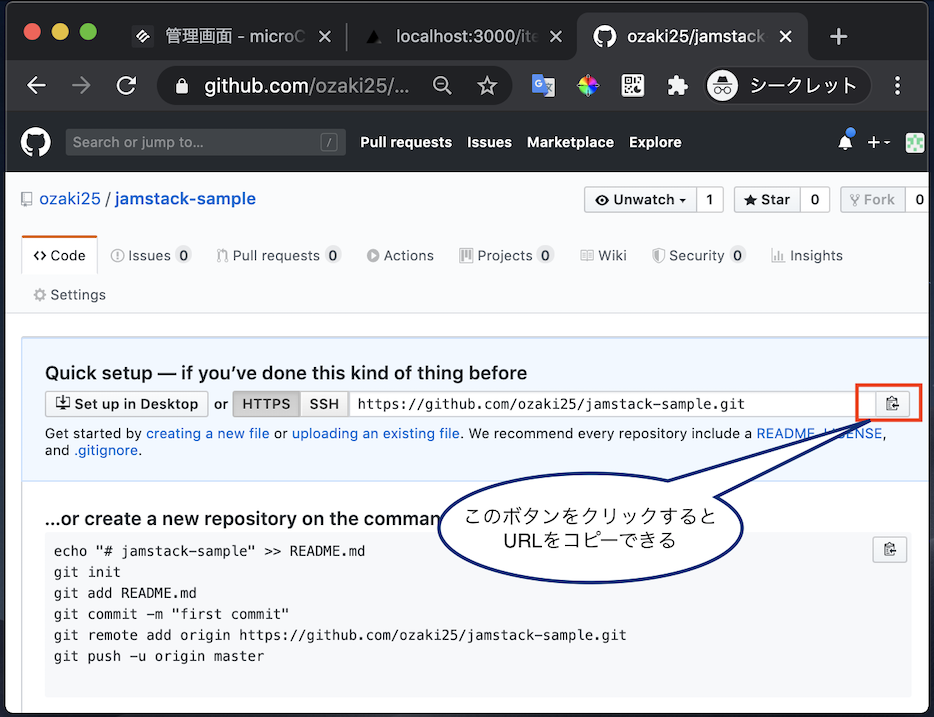
Task: Click the repository URL text field
Action: 612,404
